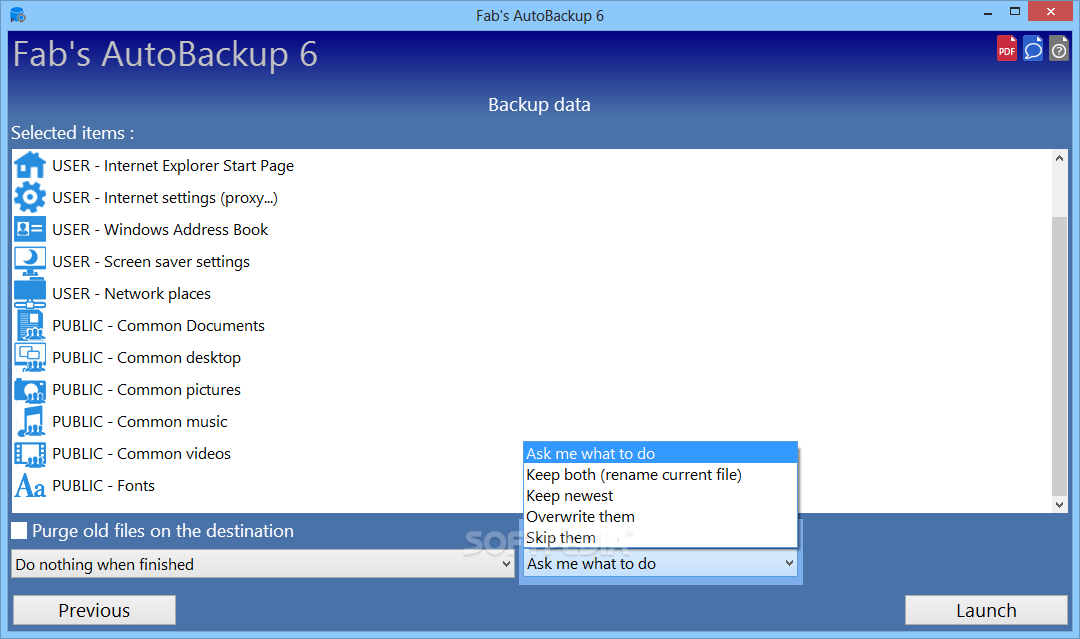Click the Previous button
Image resolution: width=1080 pixels, height=639 pixels.
[94, 610]
